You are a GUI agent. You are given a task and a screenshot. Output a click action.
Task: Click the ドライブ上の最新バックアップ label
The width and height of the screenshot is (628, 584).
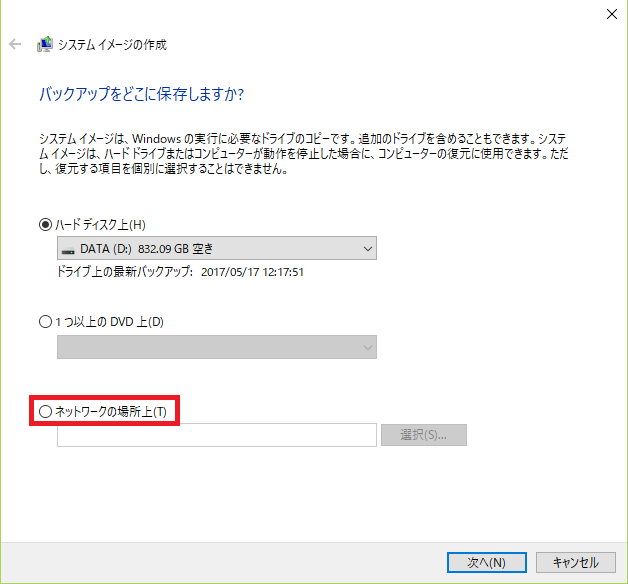pos(125,272)
